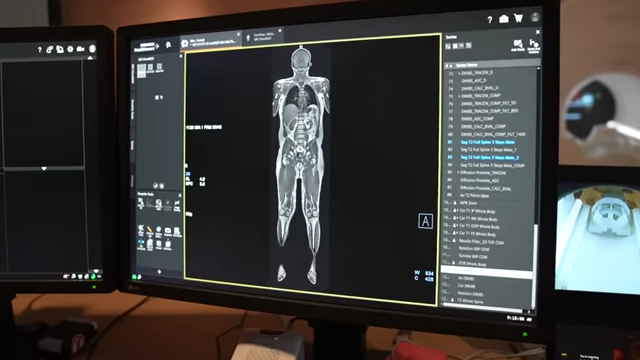Open the shopping cart icon in top bar
This screenshot has height=360, width=640.
pos(518,18)
